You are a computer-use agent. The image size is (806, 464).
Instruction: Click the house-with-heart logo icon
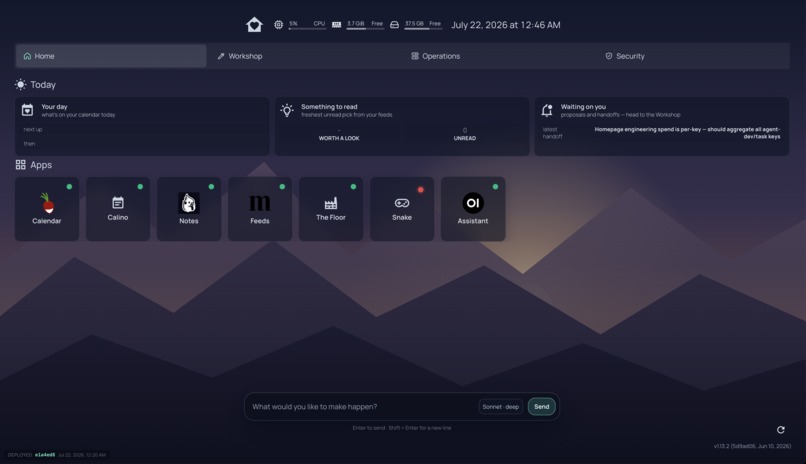click(x=254, y=25)
